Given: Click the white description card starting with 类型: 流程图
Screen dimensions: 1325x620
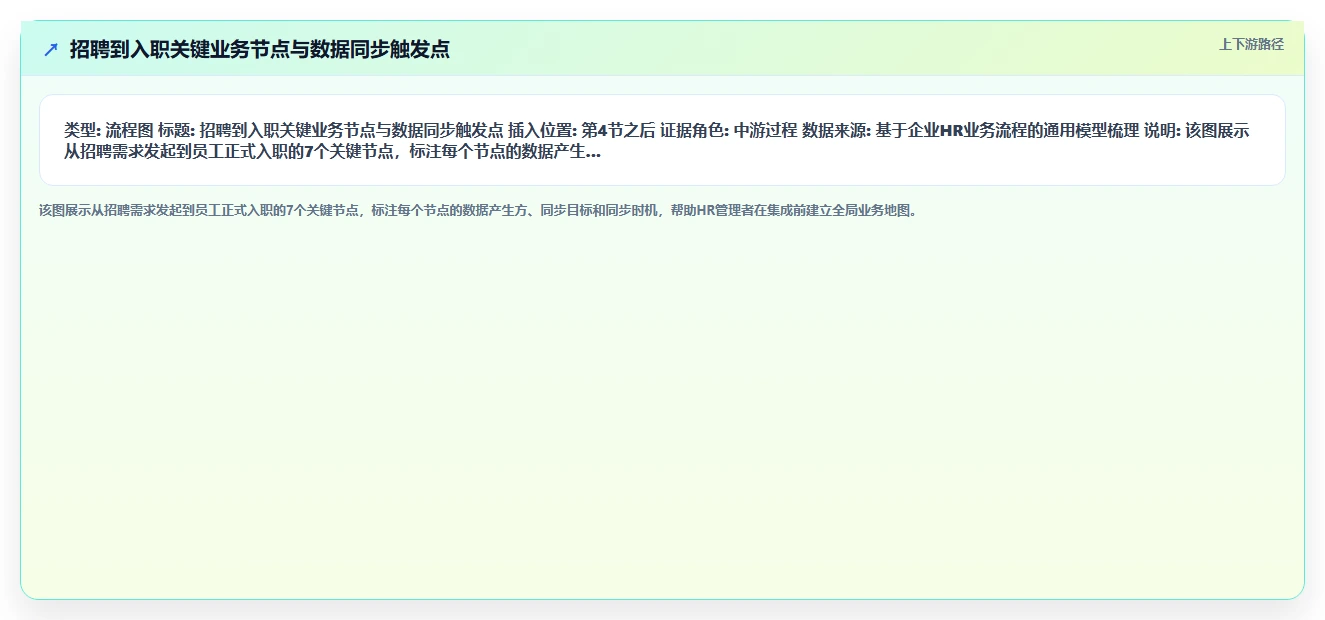Looking at the screenshot, I should (x=662, y=140).
